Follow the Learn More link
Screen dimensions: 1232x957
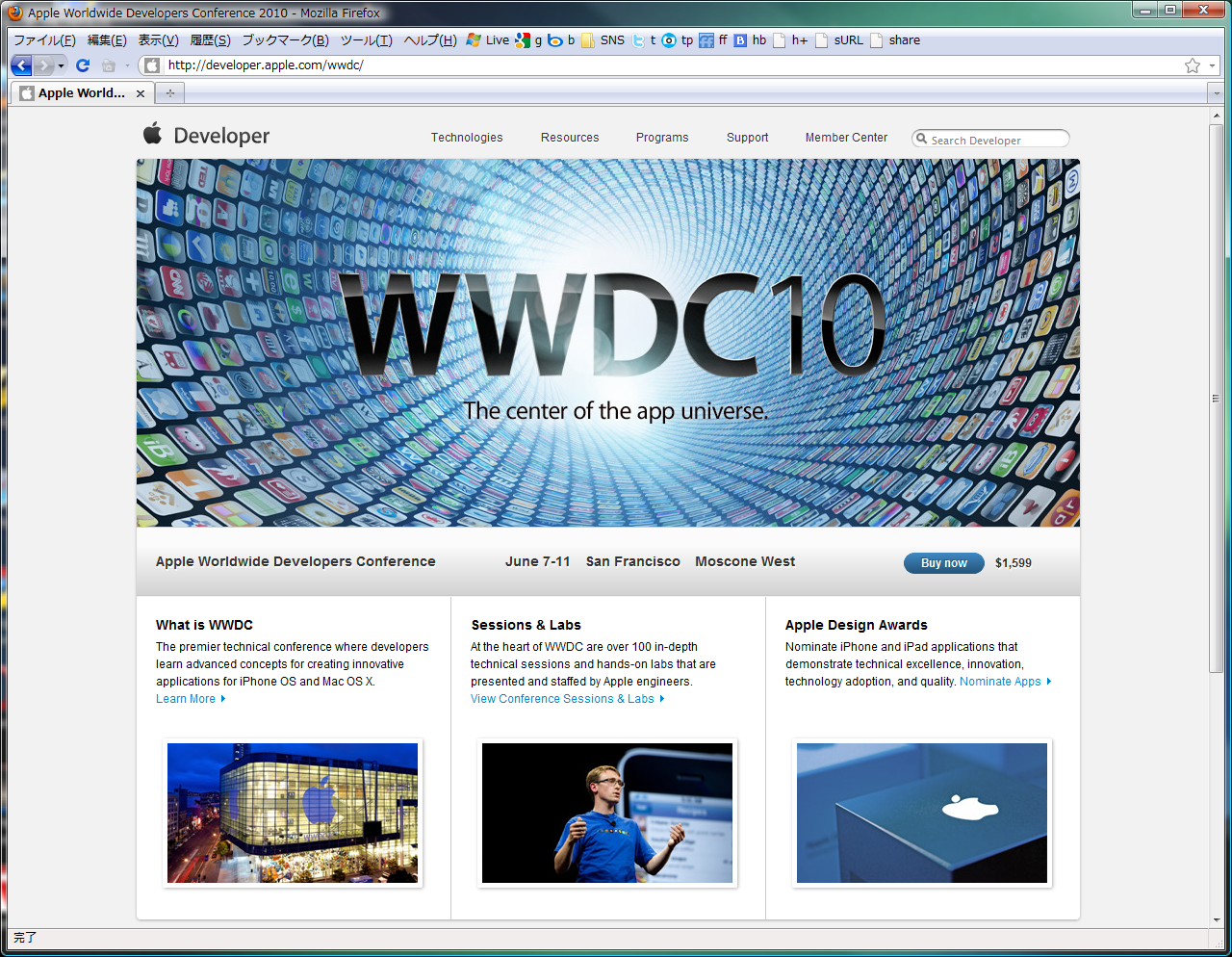tap(191, 699)
